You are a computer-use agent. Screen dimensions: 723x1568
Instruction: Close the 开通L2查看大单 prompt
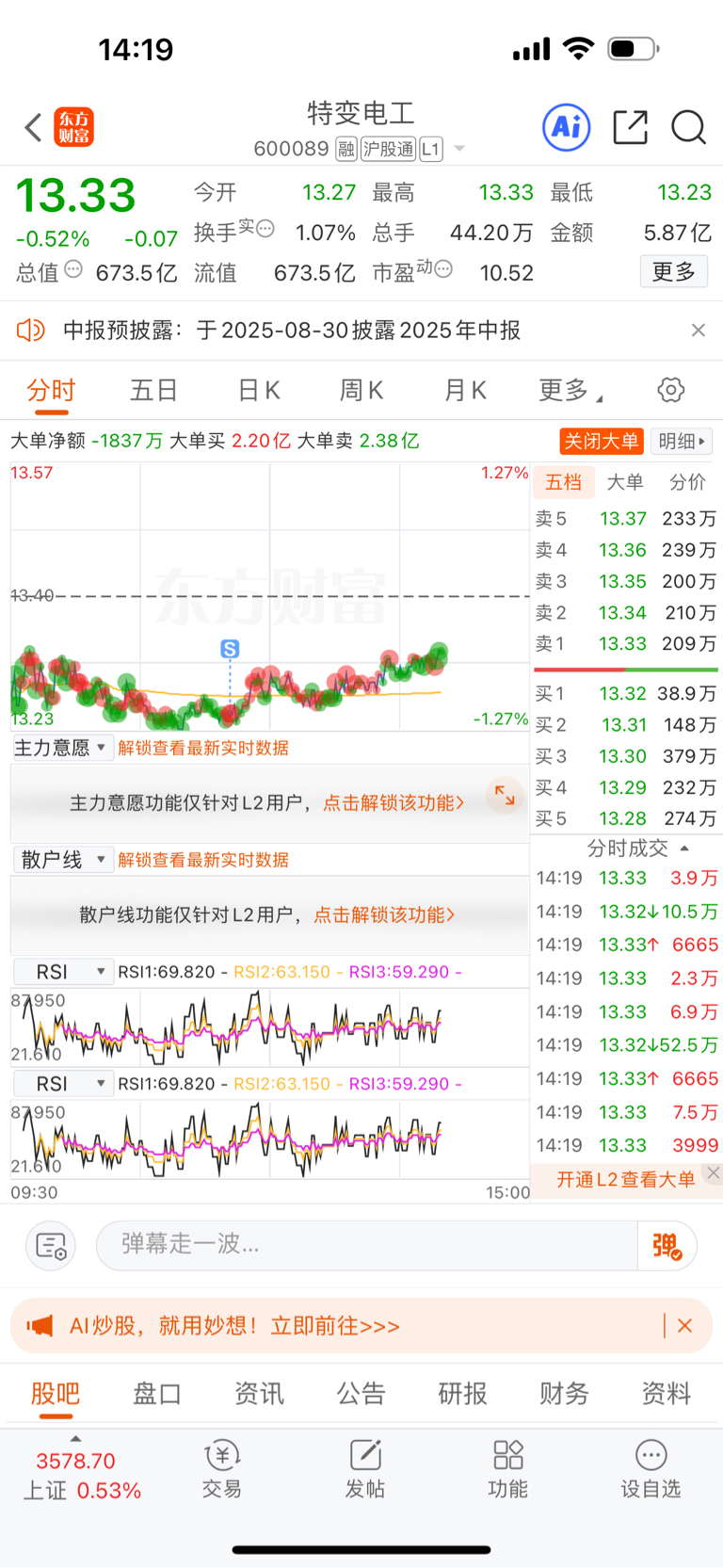point(714,1172)
